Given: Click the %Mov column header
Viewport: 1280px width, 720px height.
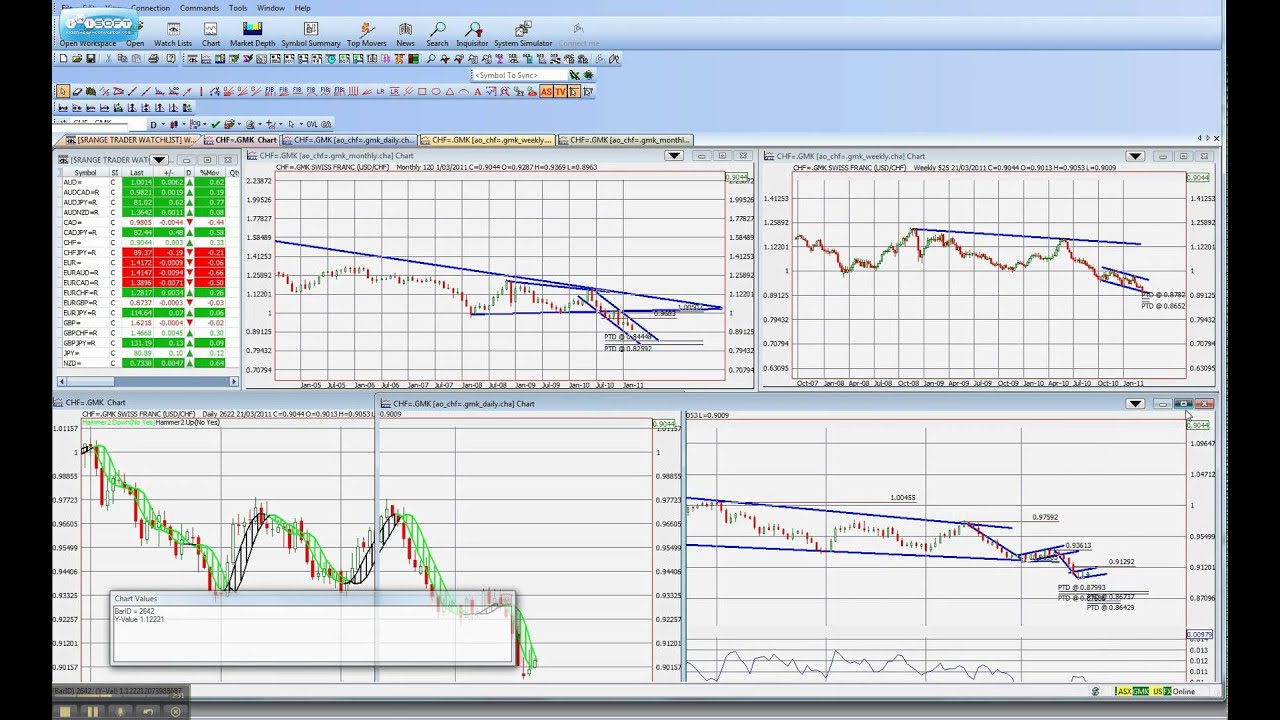Looking at the screenshot, I should 210,173.
